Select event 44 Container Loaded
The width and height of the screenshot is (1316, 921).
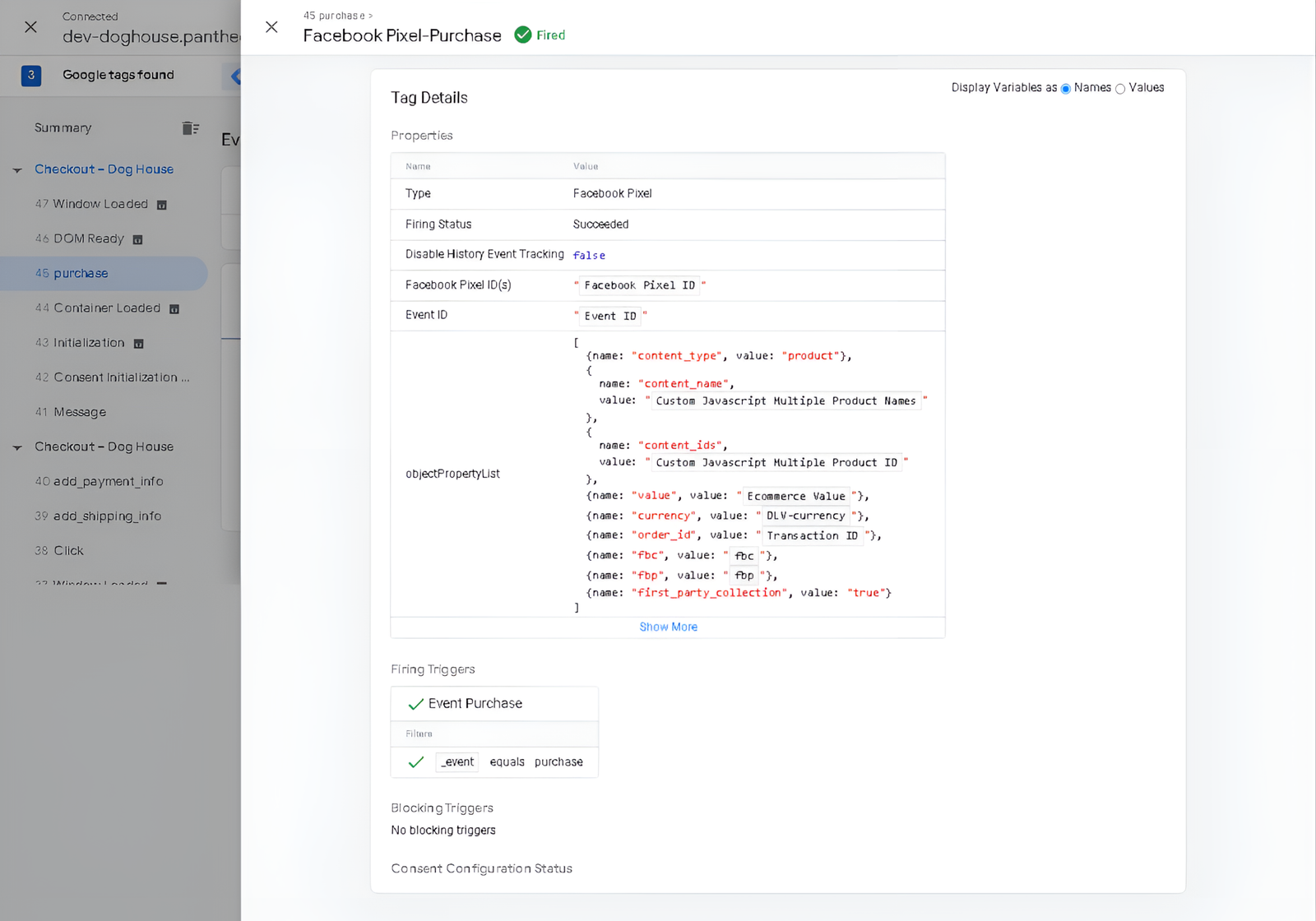[x=98, y=308]
